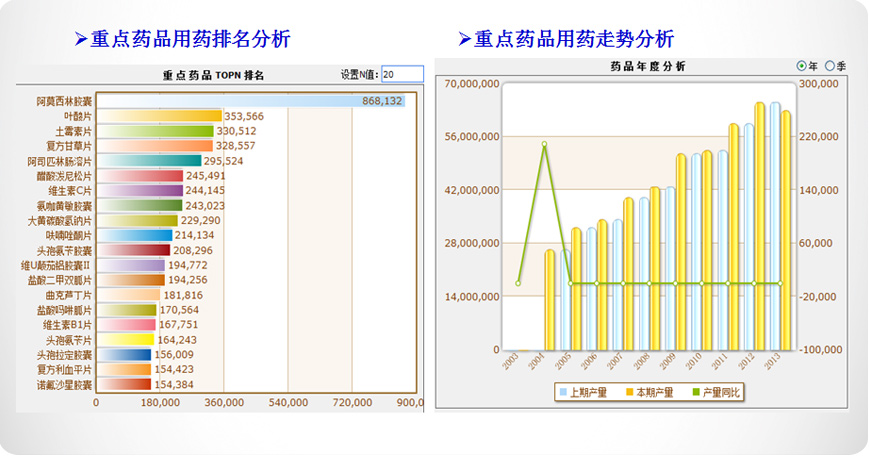Click the 2003 point on green line
869x456 pixels.
click(518, 283)
